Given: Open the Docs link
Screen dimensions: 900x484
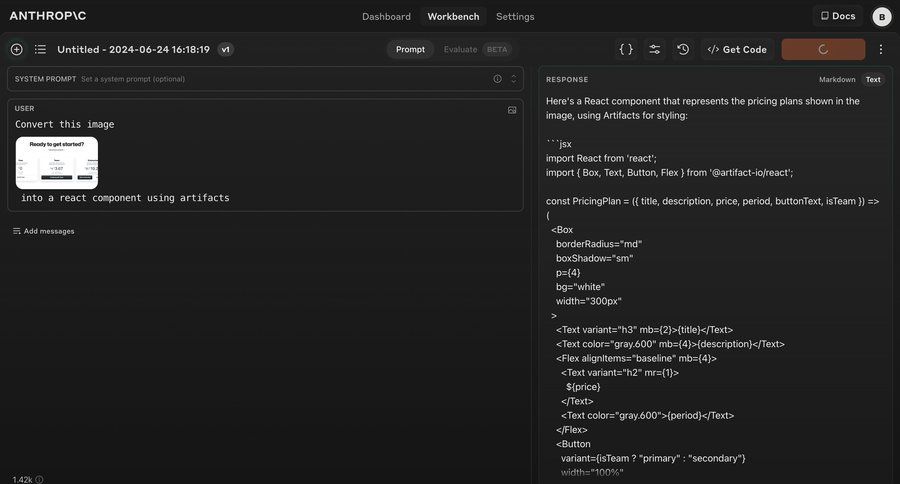Looking at the screenshot, I should [x=838, y=16].
